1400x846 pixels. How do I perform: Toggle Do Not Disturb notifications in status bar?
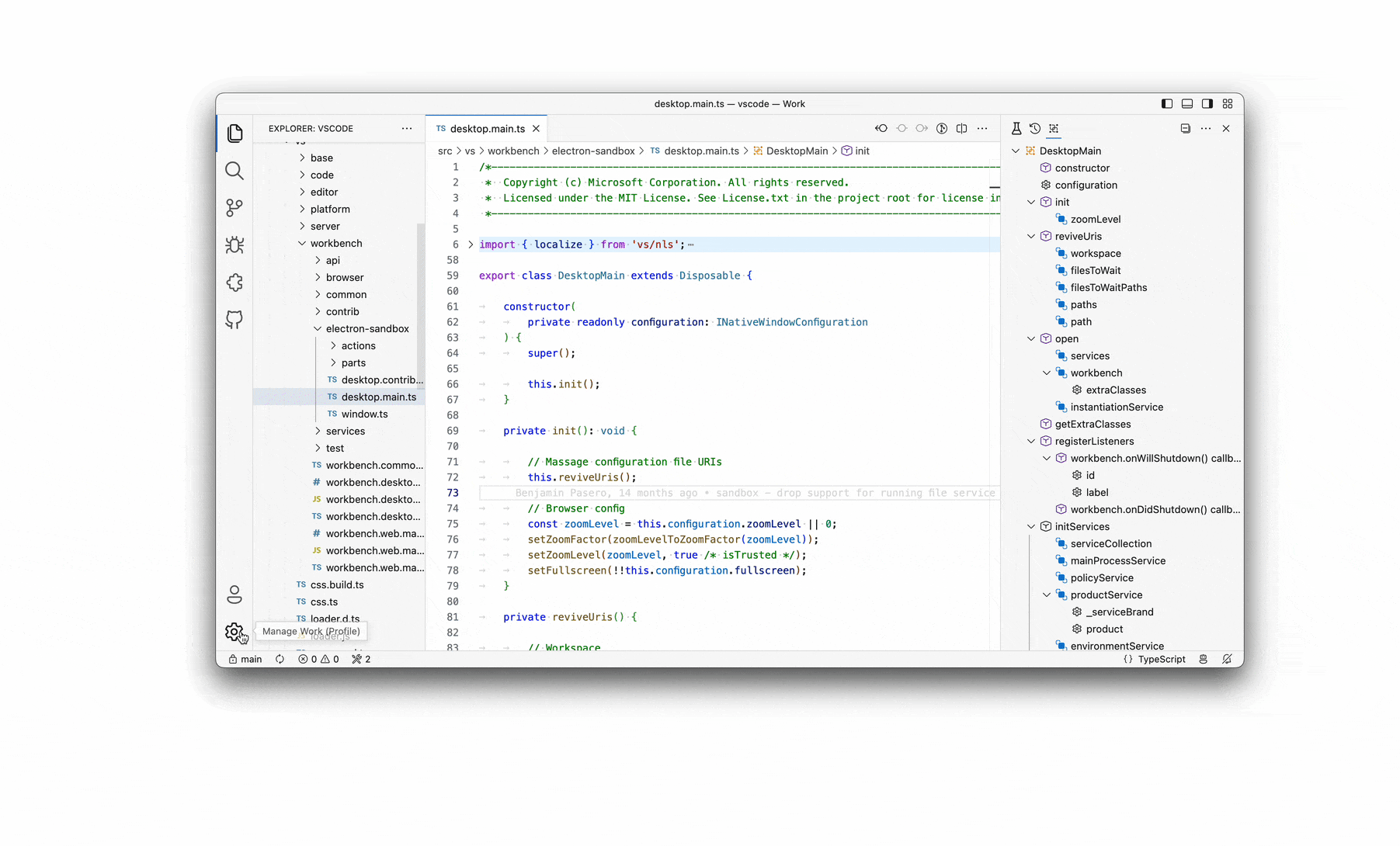point(1227,659)
